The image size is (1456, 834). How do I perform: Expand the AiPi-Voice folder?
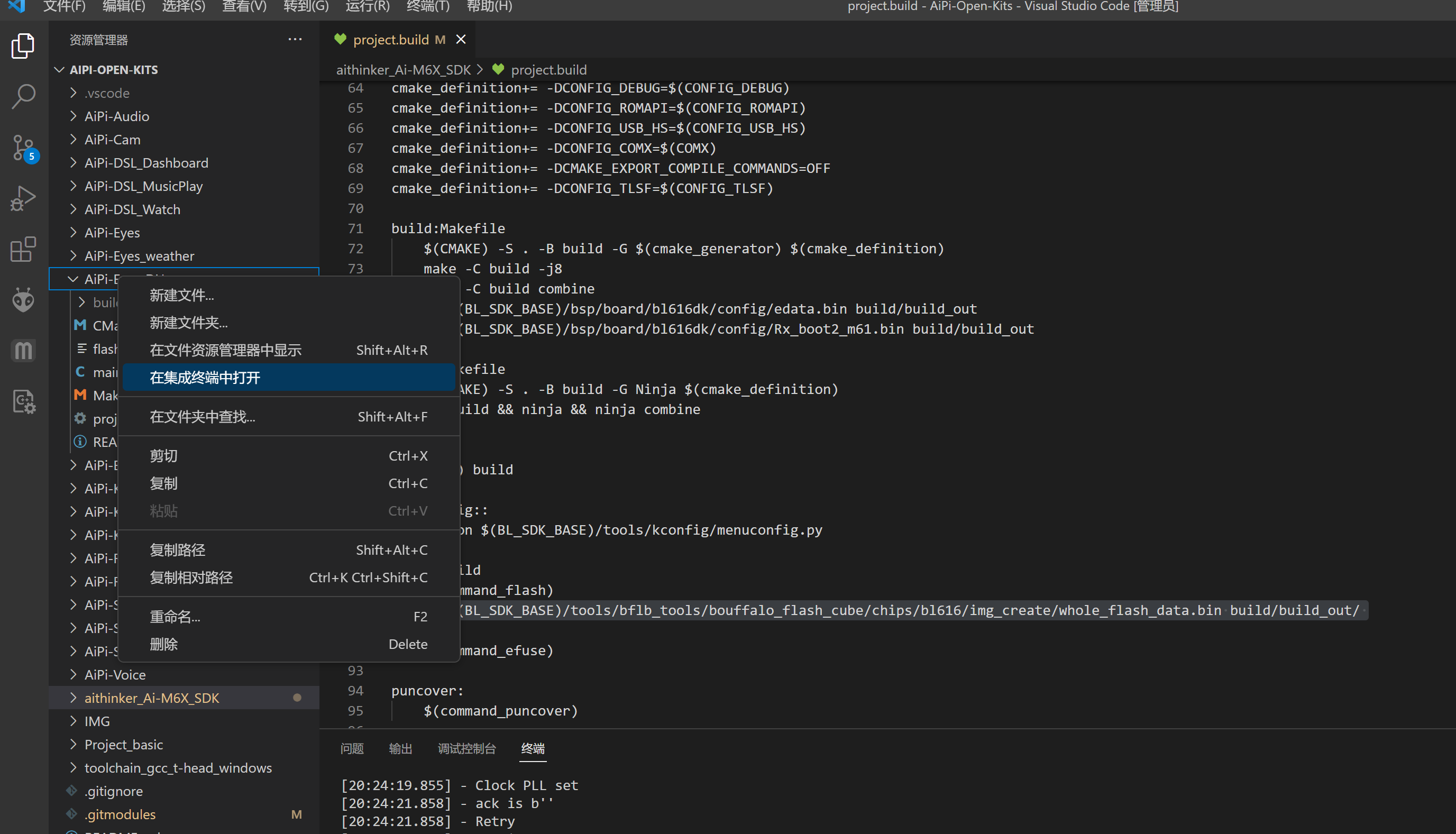pyautogui.click(x=73, y=675)
